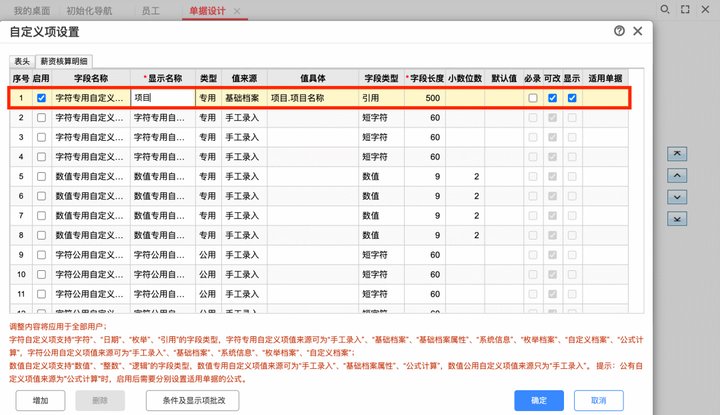Click the 显示名称 column header
The height and width of the screenshot is (415, 720).
[163, 79]
